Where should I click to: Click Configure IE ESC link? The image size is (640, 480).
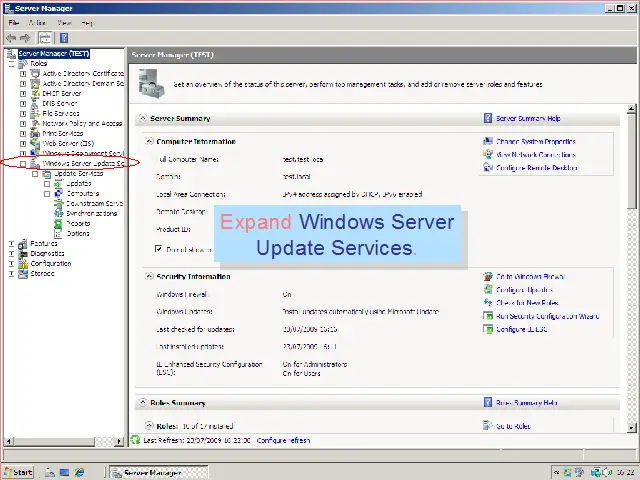click(x=522, y=329)
